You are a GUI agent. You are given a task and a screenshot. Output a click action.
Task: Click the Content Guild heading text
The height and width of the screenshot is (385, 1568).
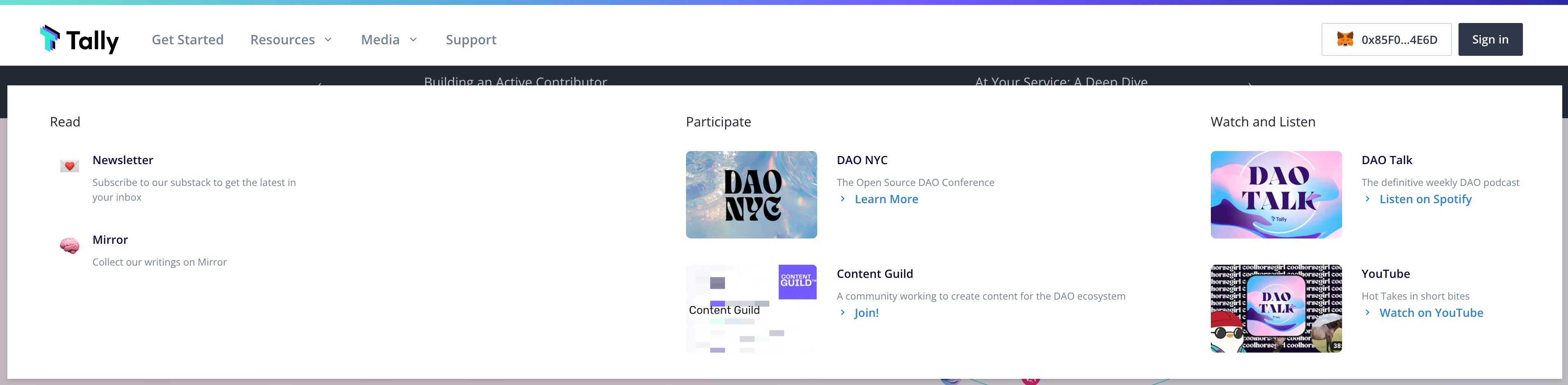coord(875,273)
